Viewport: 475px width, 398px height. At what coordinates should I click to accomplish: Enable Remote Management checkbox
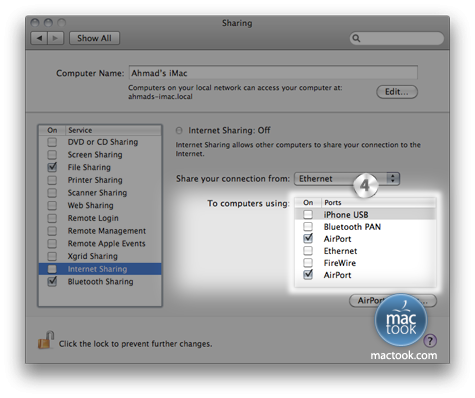[52, 231]
